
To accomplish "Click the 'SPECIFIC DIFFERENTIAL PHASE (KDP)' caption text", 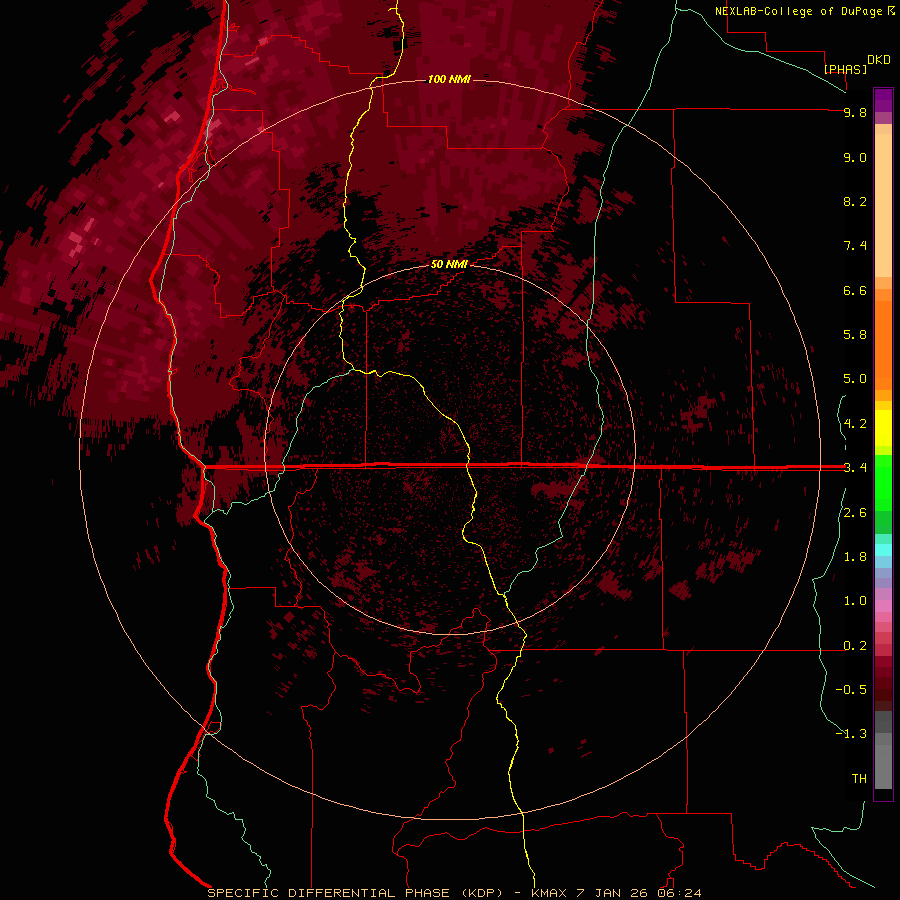I will click(x=355, y=893).
